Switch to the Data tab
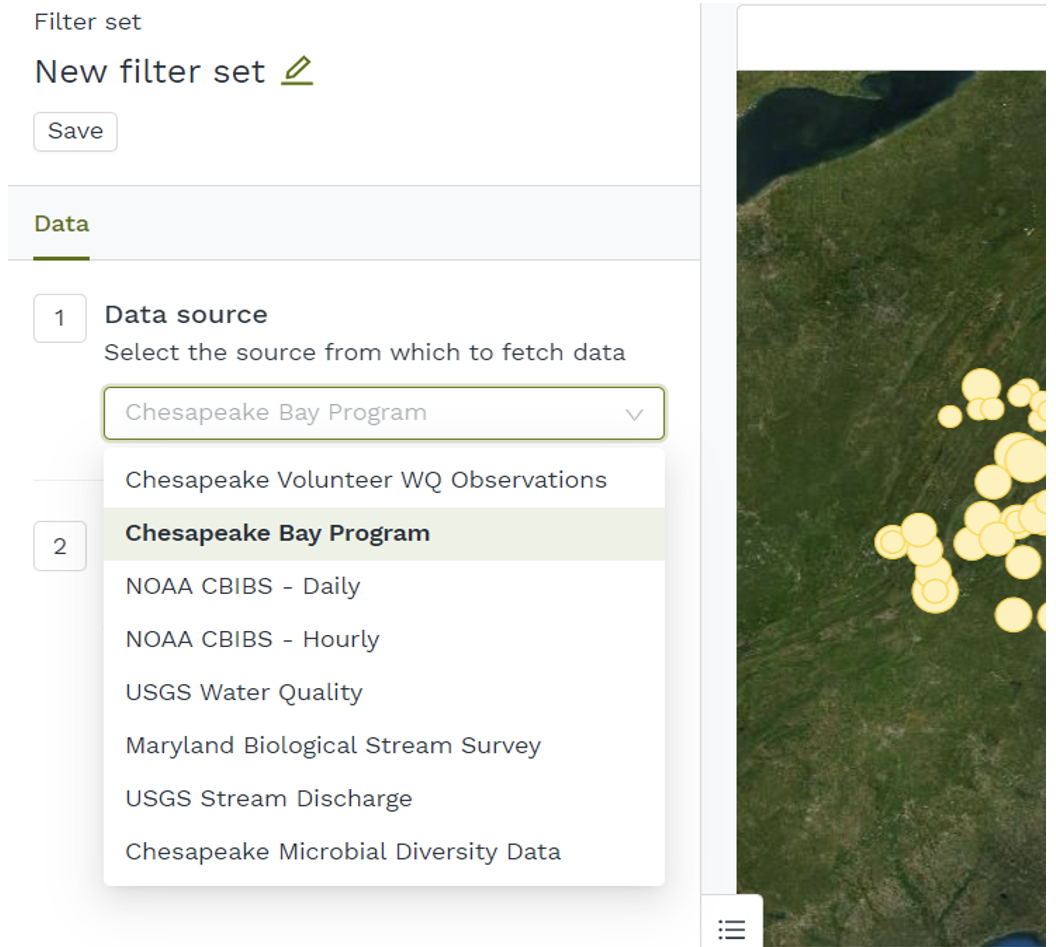 coord(61,224)
